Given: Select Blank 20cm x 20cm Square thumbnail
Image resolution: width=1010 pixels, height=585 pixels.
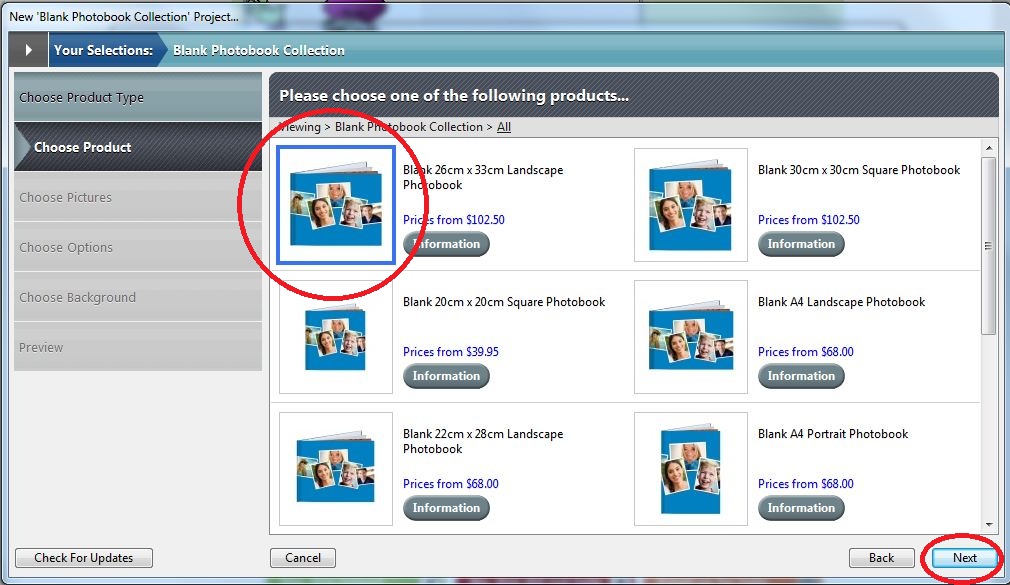Looking at the screenshot, I should (x=336, y=337).
